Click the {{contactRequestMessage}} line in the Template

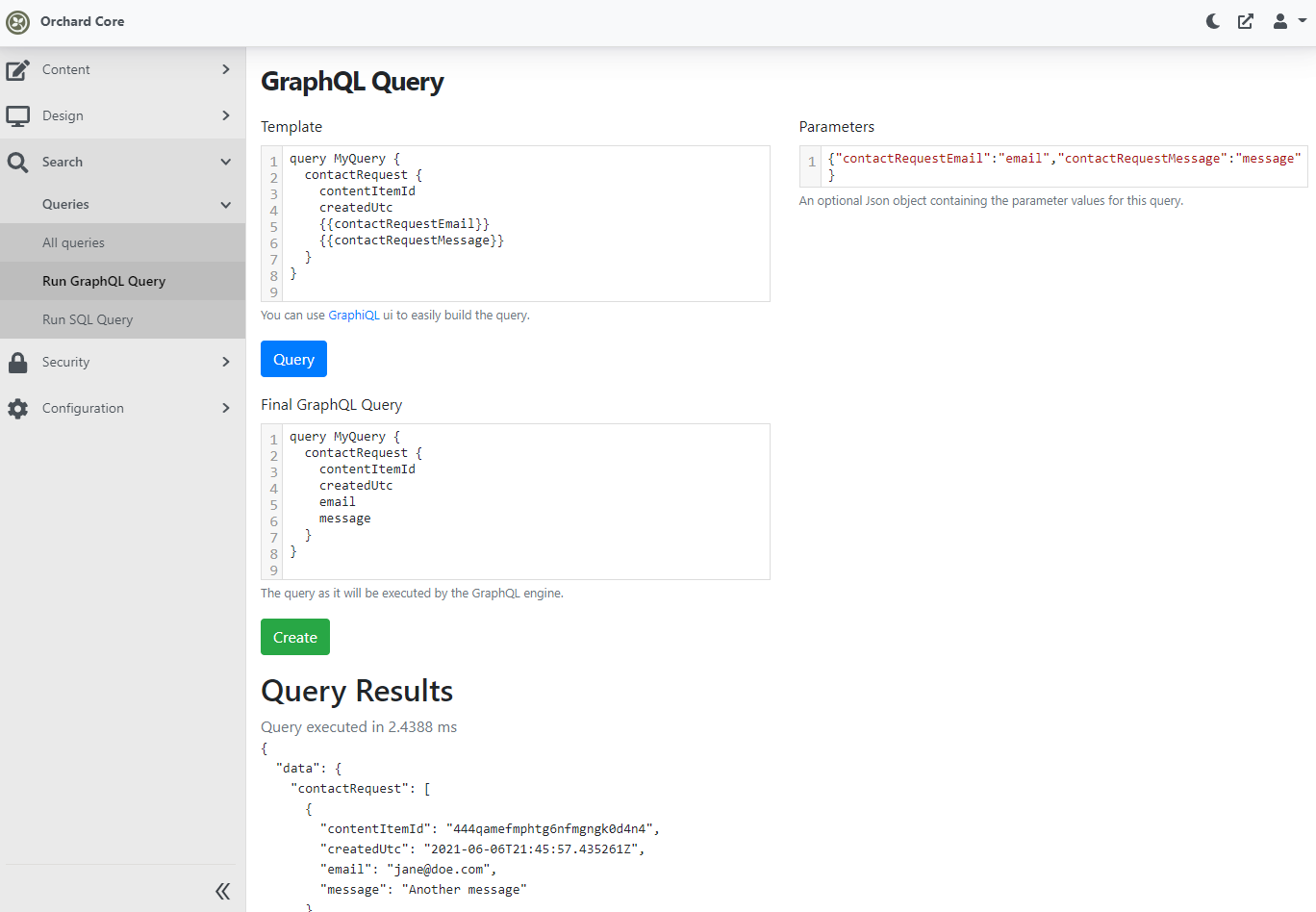412,241
